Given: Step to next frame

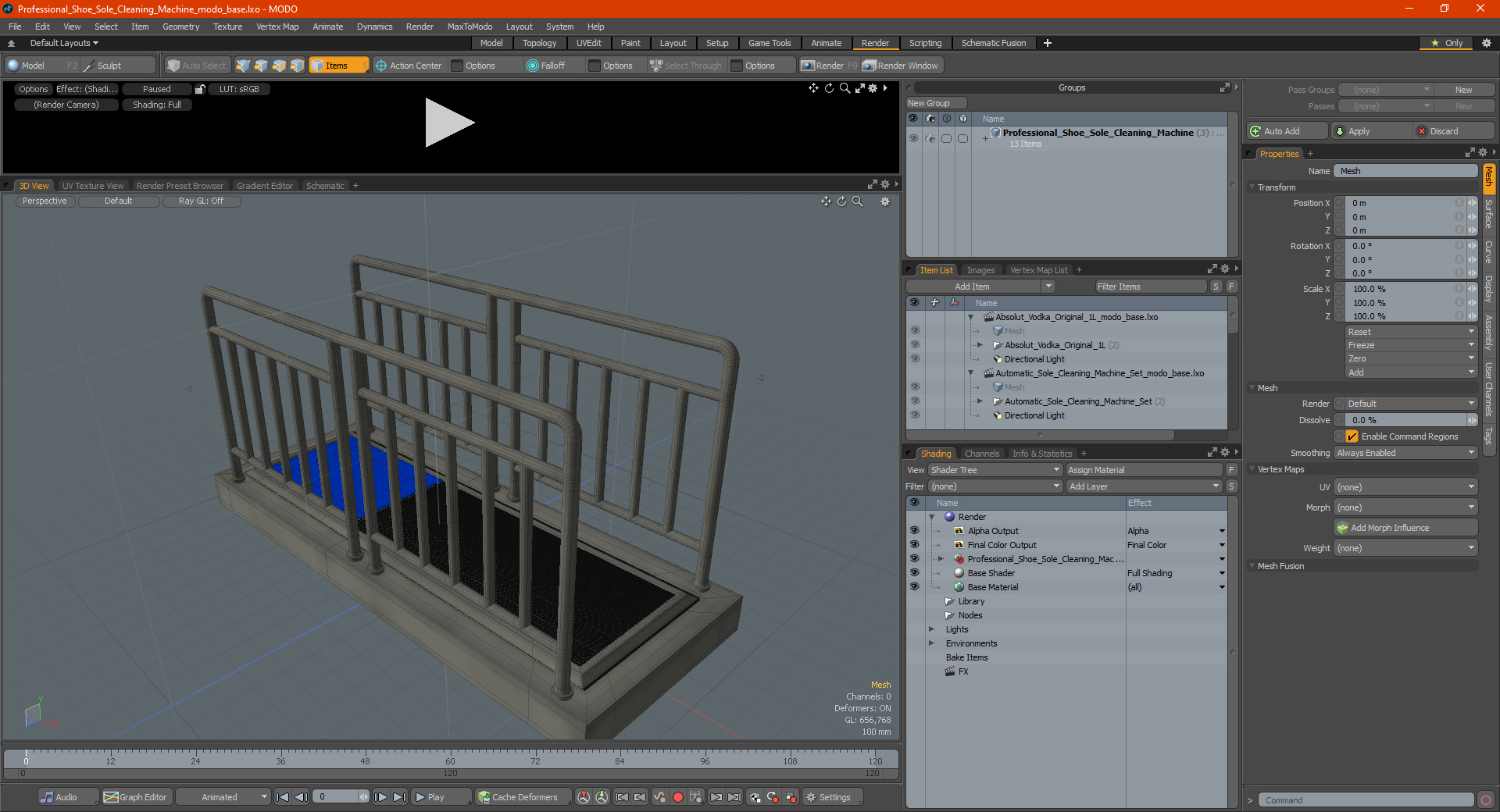Looking at the screenshot, I should pyautogui.click(x=380, y=797).
